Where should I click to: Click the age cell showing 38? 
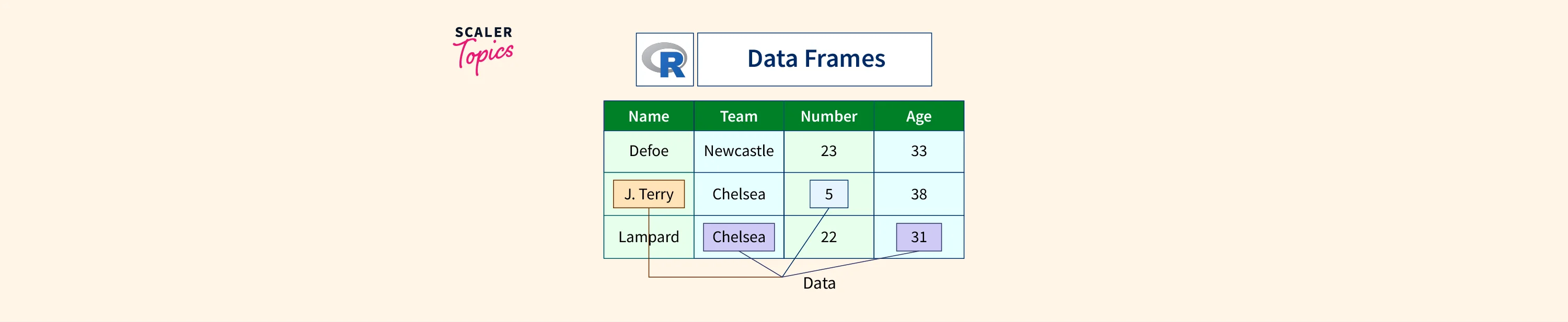[918, 194]
